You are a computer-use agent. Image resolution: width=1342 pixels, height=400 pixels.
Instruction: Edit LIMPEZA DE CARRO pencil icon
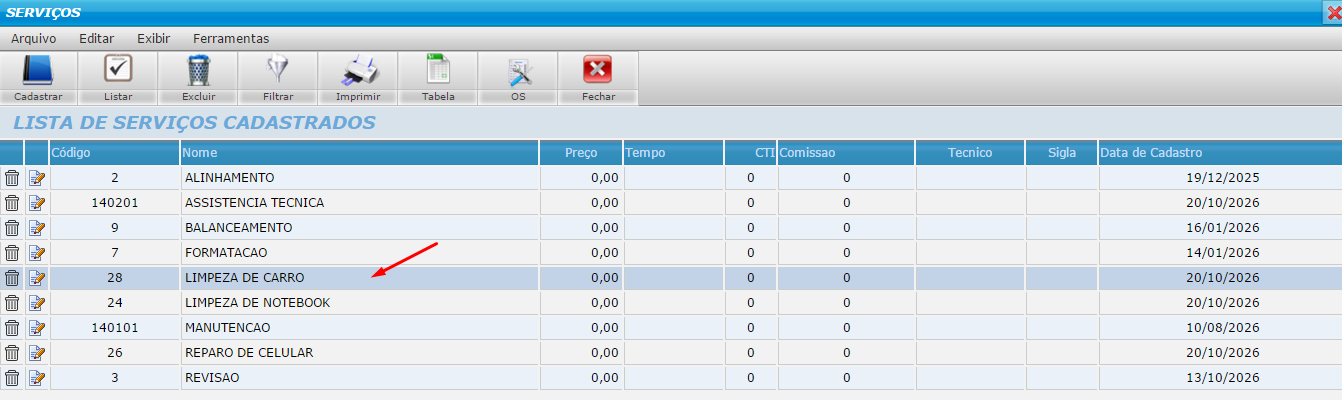37,278
